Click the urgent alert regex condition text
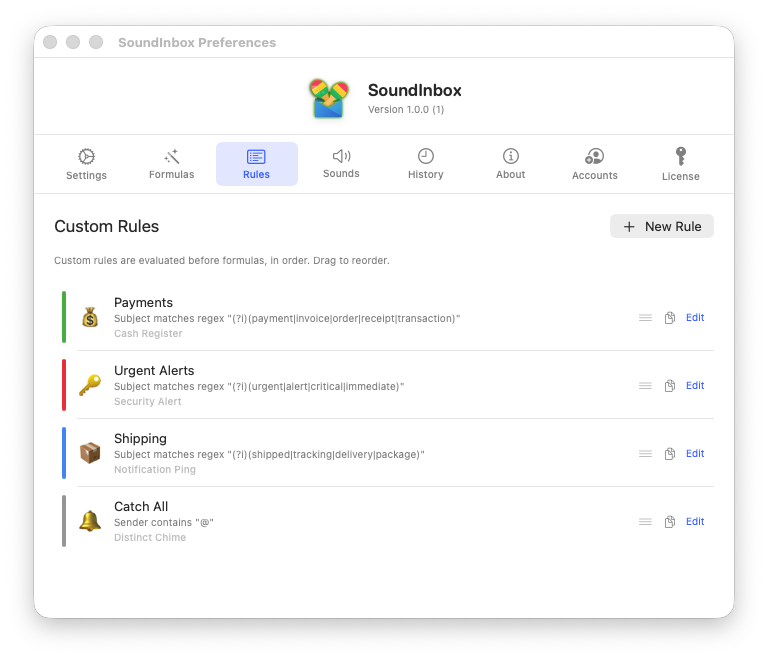The image size is (768, 660). [259, 387]
